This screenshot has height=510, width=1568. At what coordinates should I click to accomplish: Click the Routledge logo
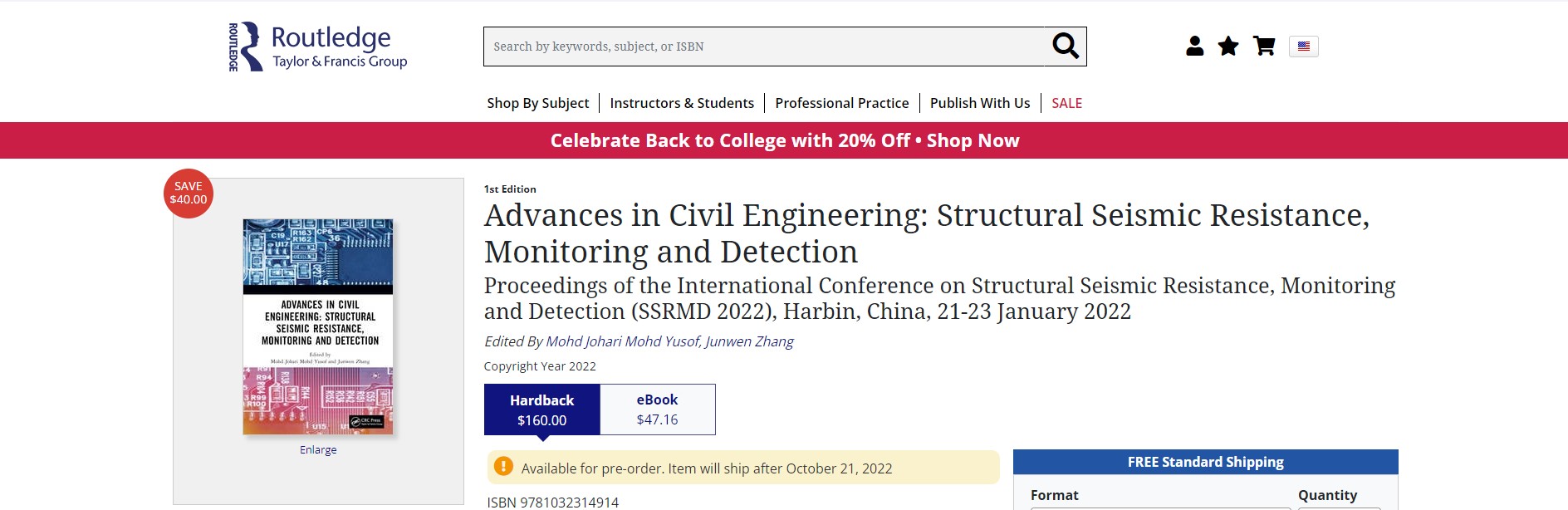tap(318, 47)
